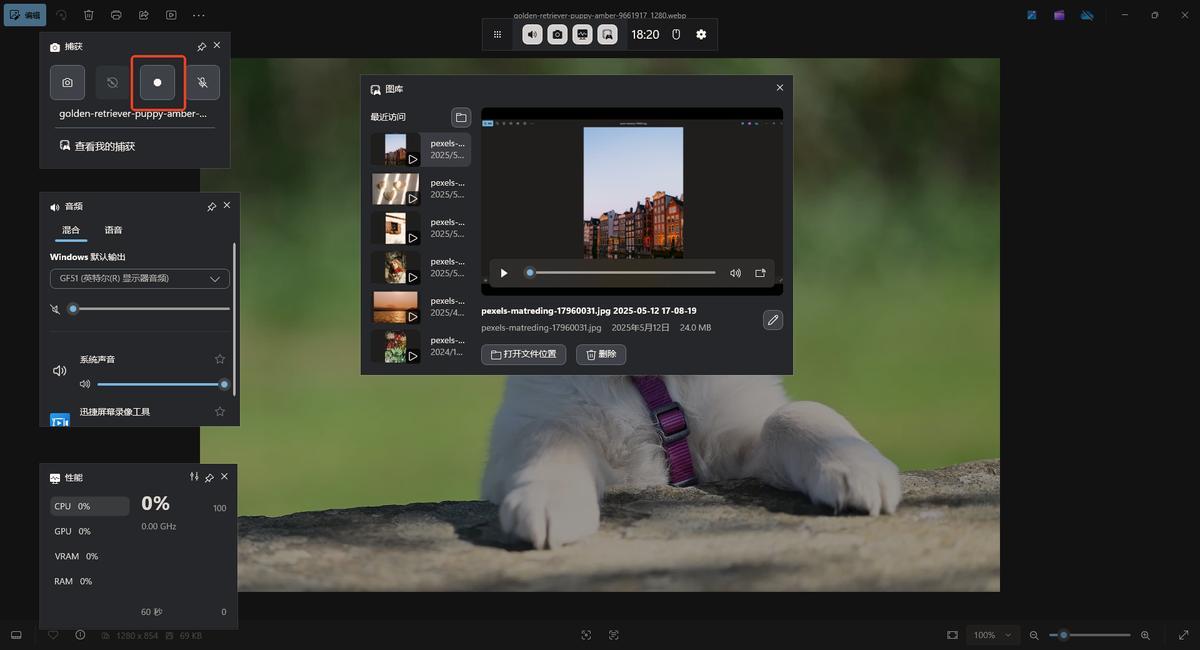
Task: Open the zoom 100% dropdown
Action: (x=992, y=635)
